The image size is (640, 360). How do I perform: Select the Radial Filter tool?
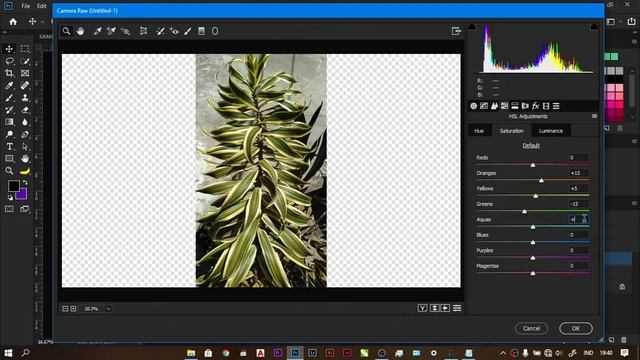(215, 31)
